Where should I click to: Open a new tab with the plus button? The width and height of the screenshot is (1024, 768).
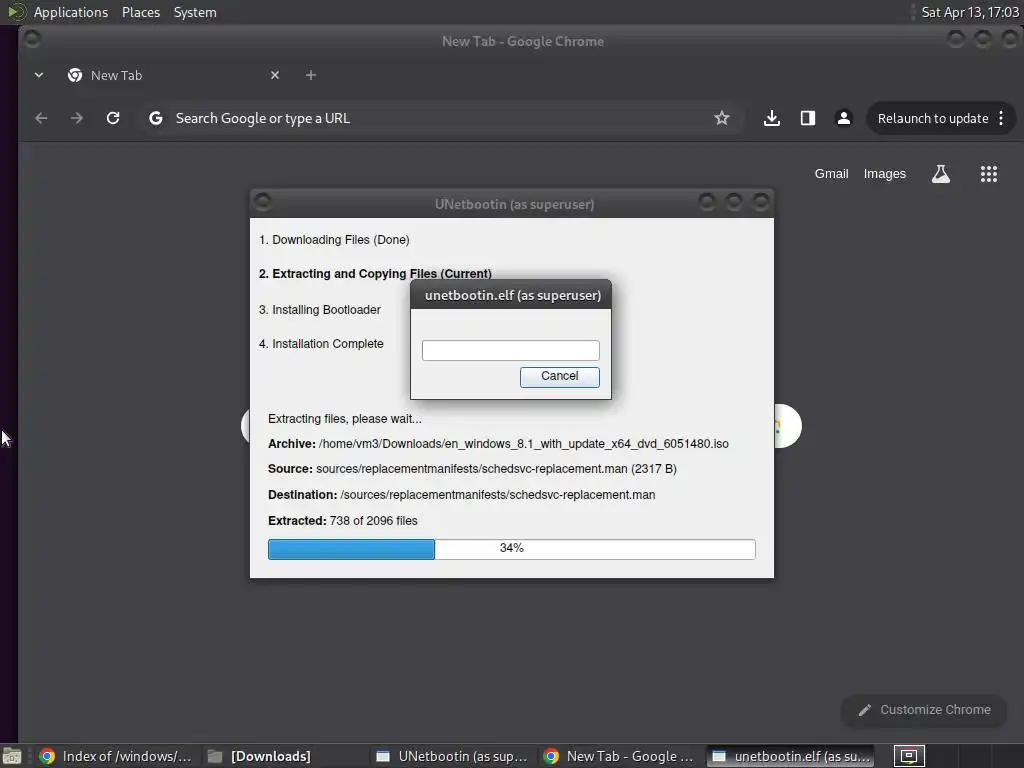click(311, 75)
